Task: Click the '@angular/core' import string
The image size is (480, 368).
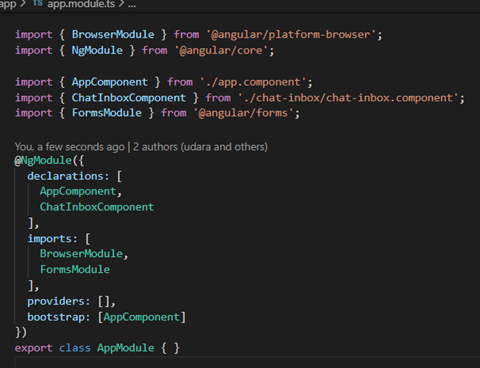Action: (222, 51)
